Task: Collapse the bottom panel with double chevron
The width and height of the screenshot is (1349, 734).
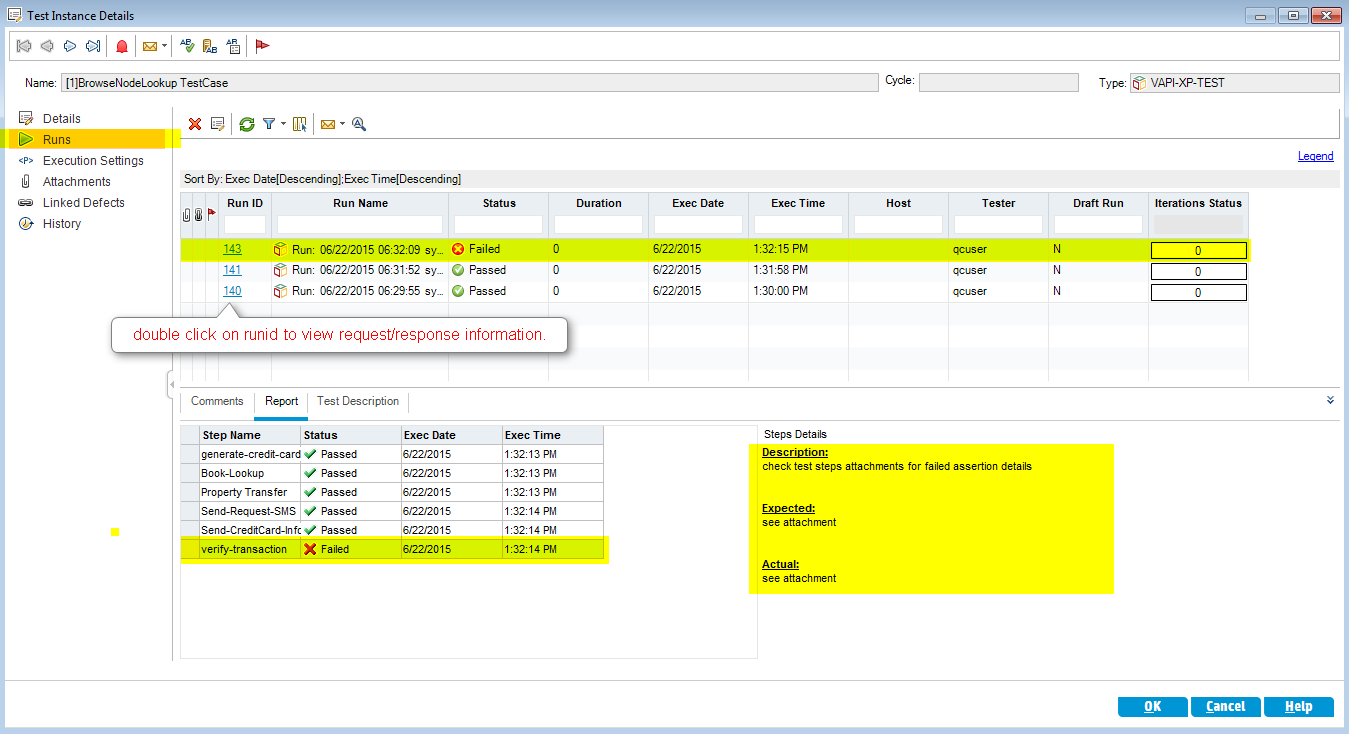Action: 1330,400
